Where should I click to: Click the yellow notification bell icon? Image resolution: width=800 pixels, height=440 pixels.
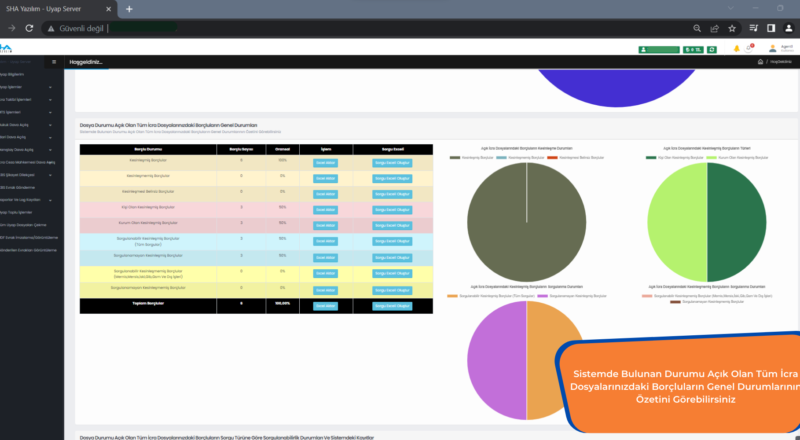(x=737, y=48)
